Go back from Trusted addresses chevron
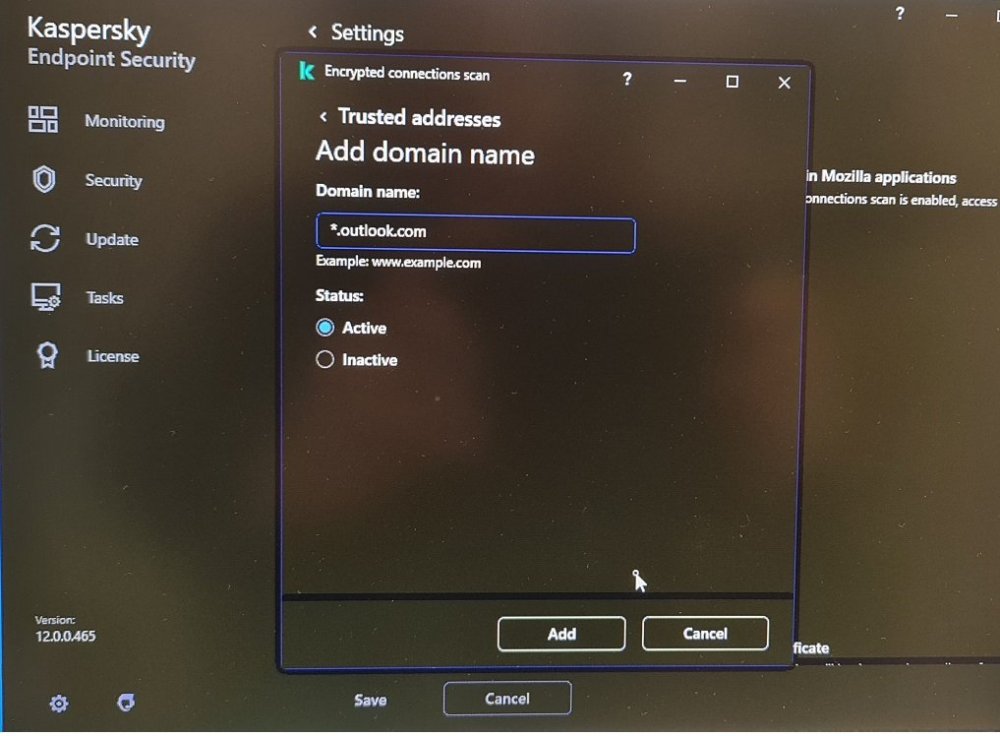The width and height of the screenshot is (1000, 736). pyautogui.click(x=323, y=117)
